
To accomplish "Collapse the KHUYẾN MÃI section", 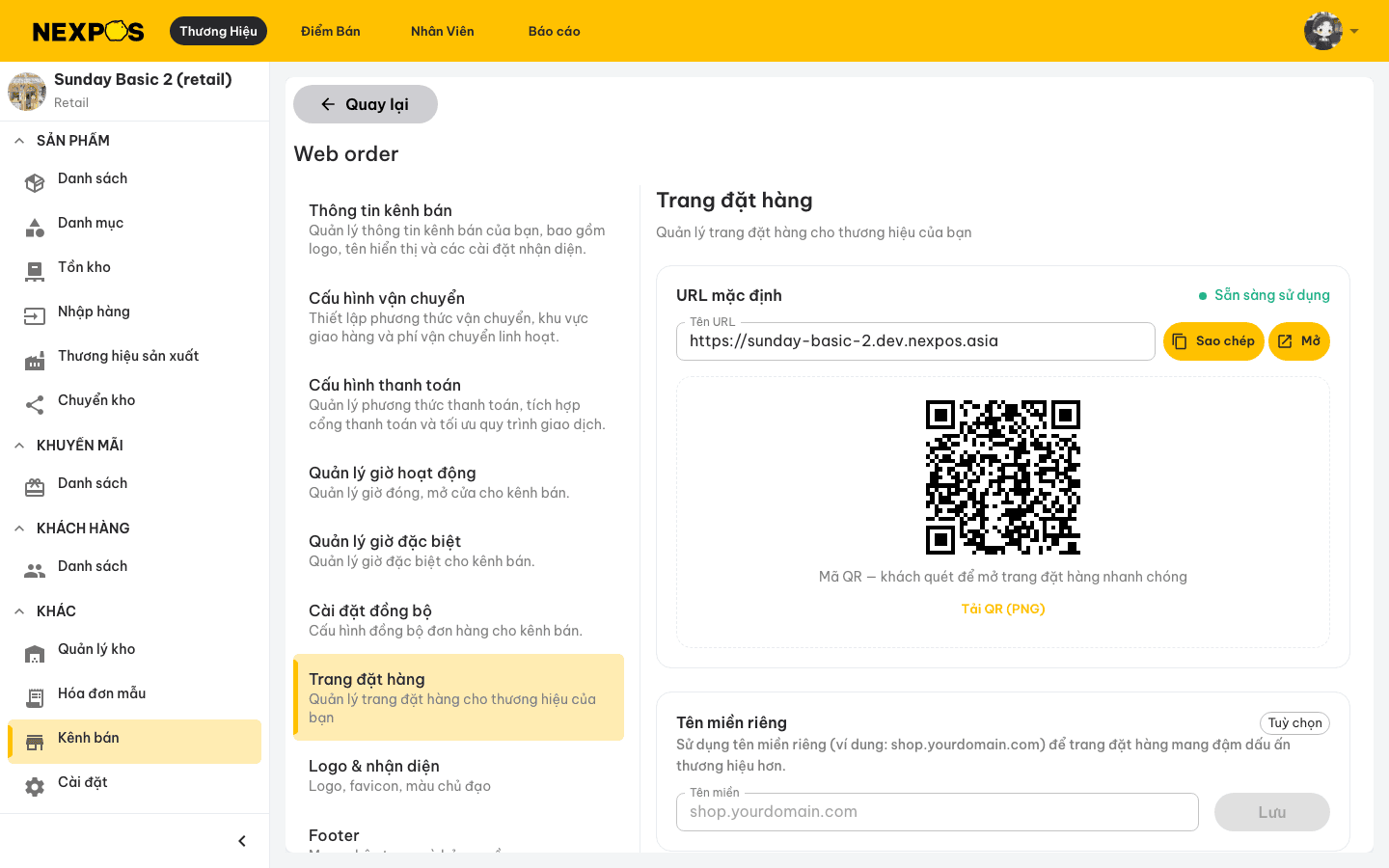I will (19, 446).
